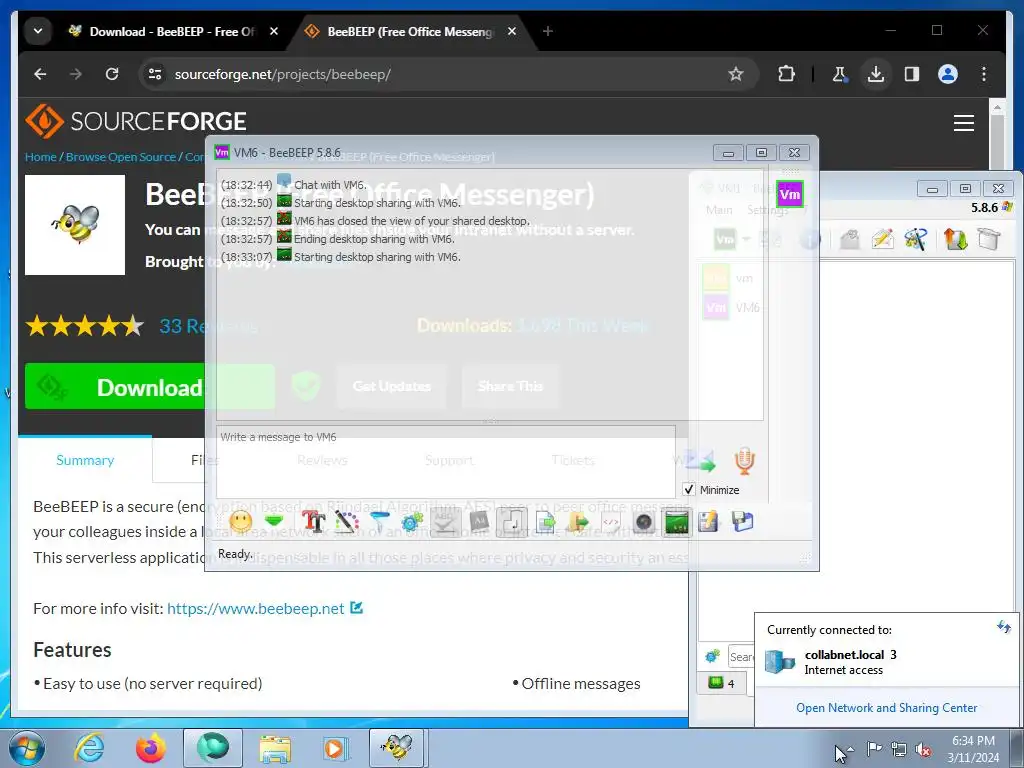Open a new browser tab with plus
Screen dimensions: 1024x768
pyautogui.click(x=548, y=31)
